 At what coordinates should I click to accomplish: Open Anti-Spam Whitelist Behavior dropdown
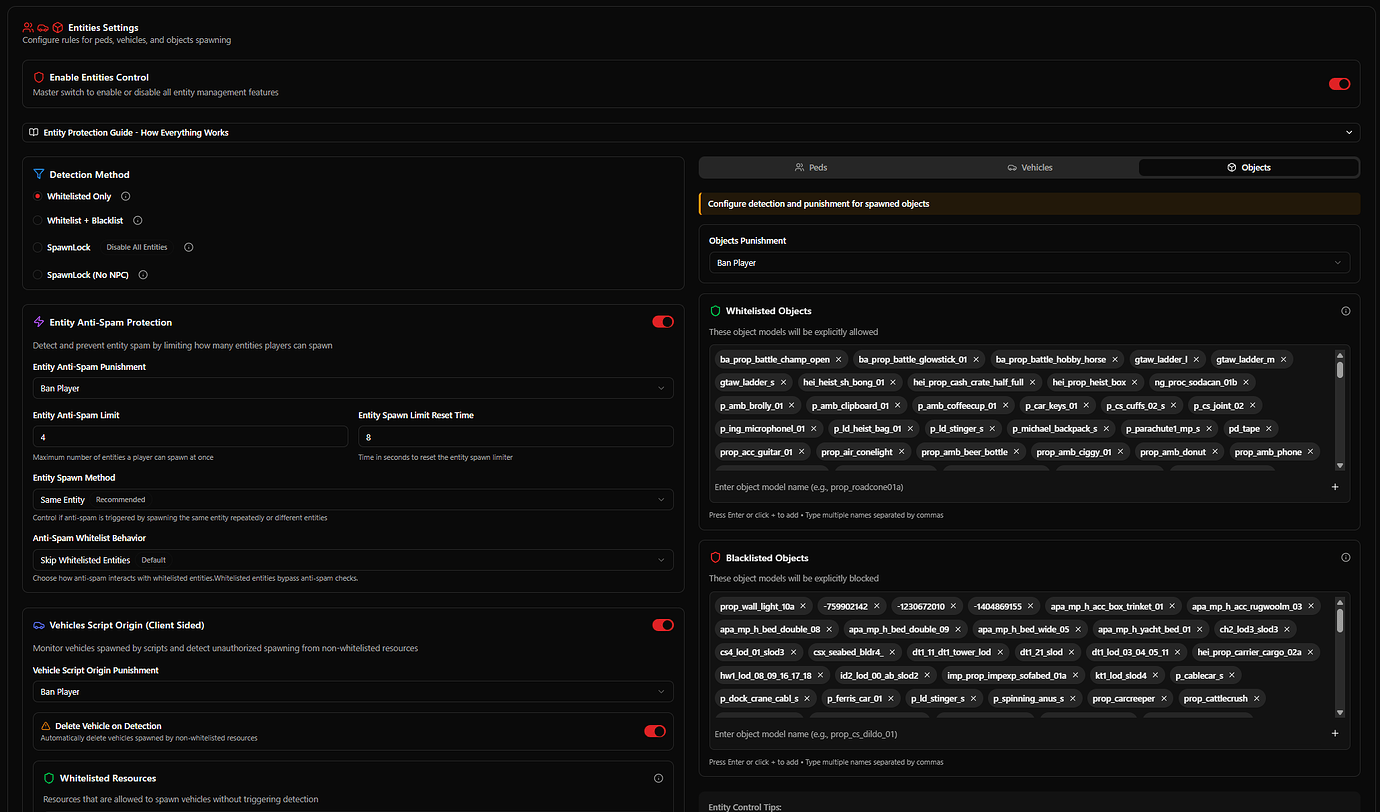353,560
